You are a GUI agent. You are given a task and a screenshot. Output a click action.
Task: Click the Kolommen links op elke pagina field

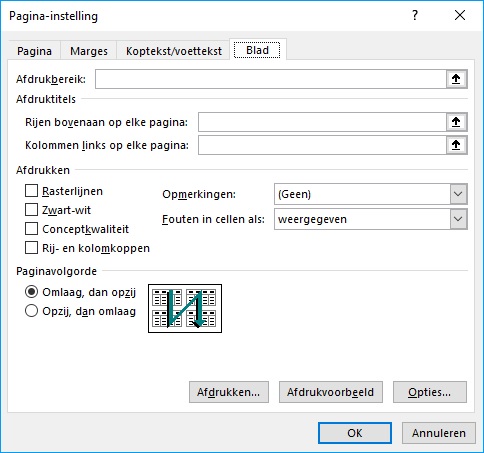click(322, 145)
